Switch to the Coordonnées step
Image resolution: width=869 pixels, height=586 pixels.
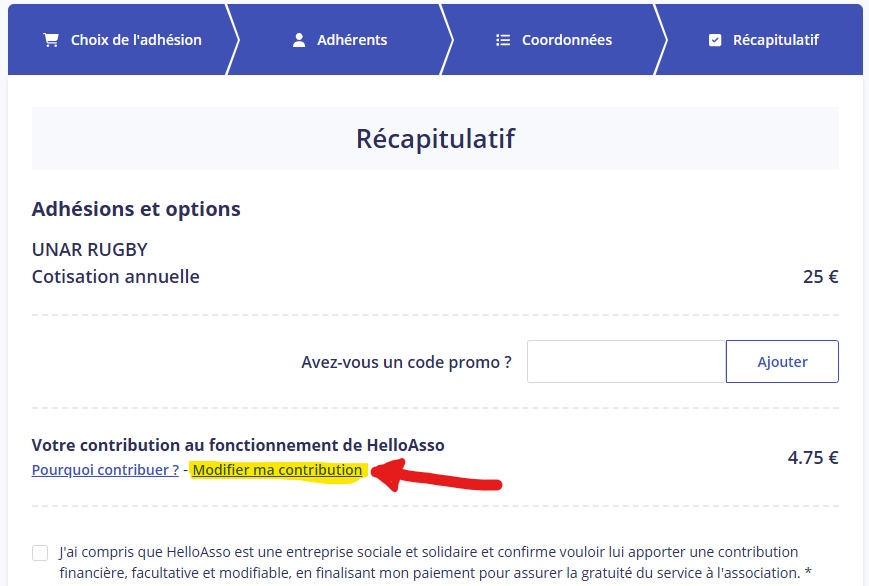coord(567,40)
